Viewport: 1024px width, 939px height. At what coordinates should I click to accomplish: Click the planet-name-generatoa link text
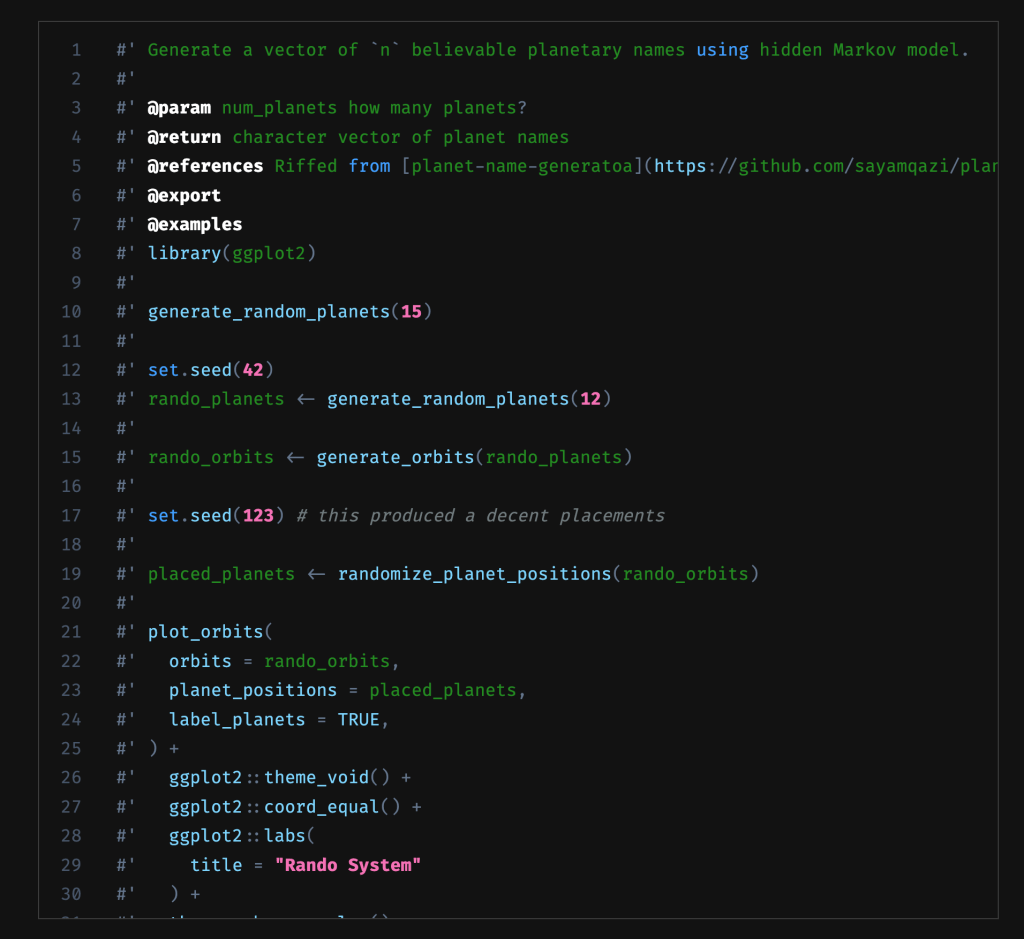click(520, 166)
